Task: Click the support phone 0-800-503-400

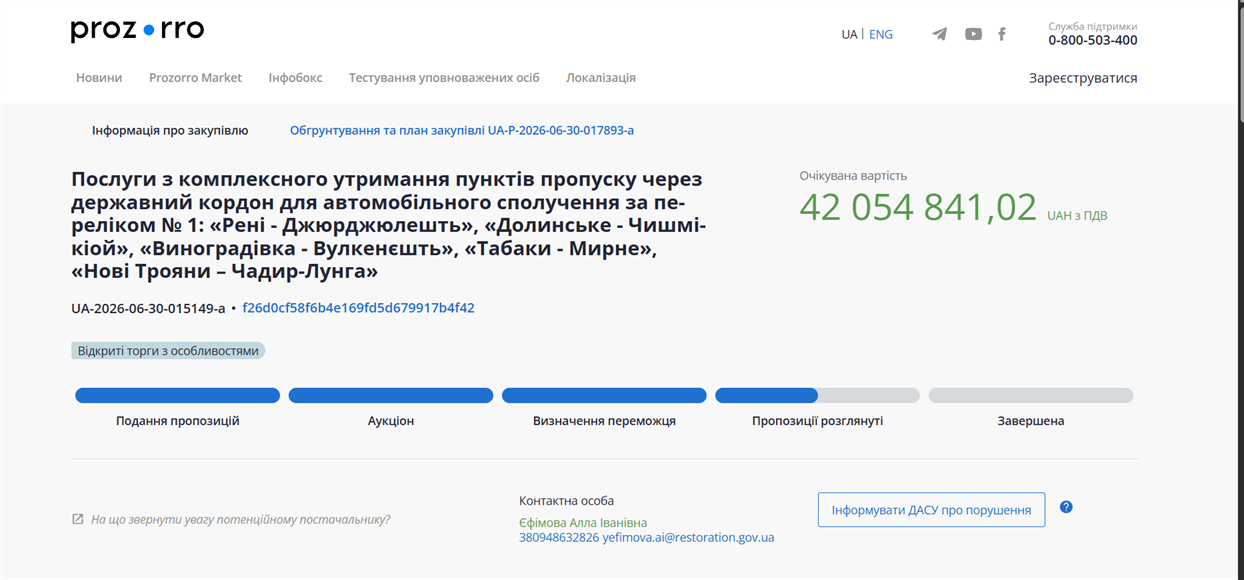Action: (x=1093, y=41)
